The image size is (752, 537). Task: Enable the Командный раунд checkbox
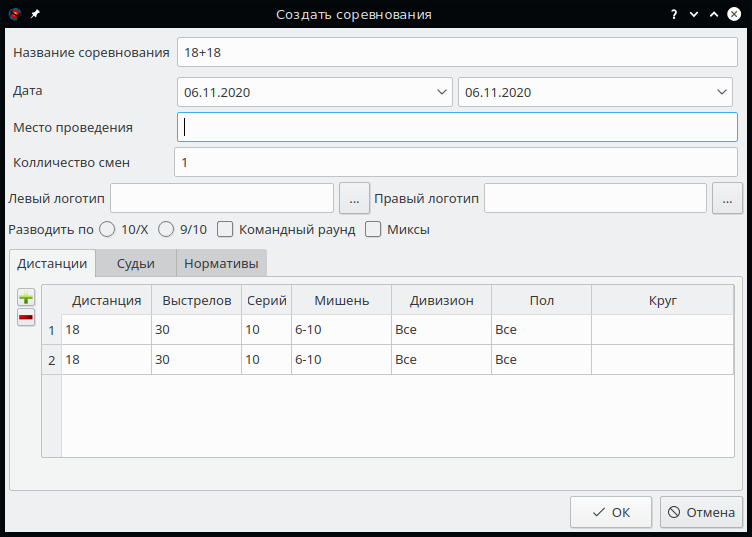[x=225, y=229]
